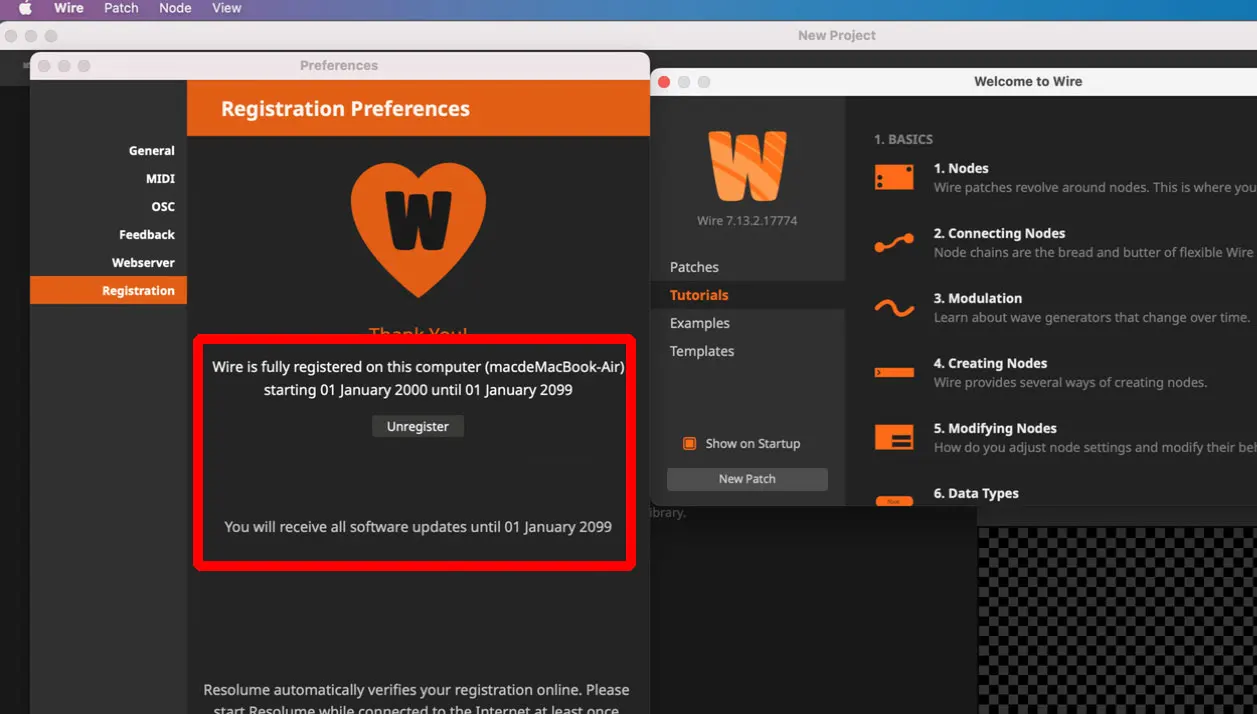Click the 'Wire 7.13.2.17774' version text
1257x714 pixels.
[747, 220]
